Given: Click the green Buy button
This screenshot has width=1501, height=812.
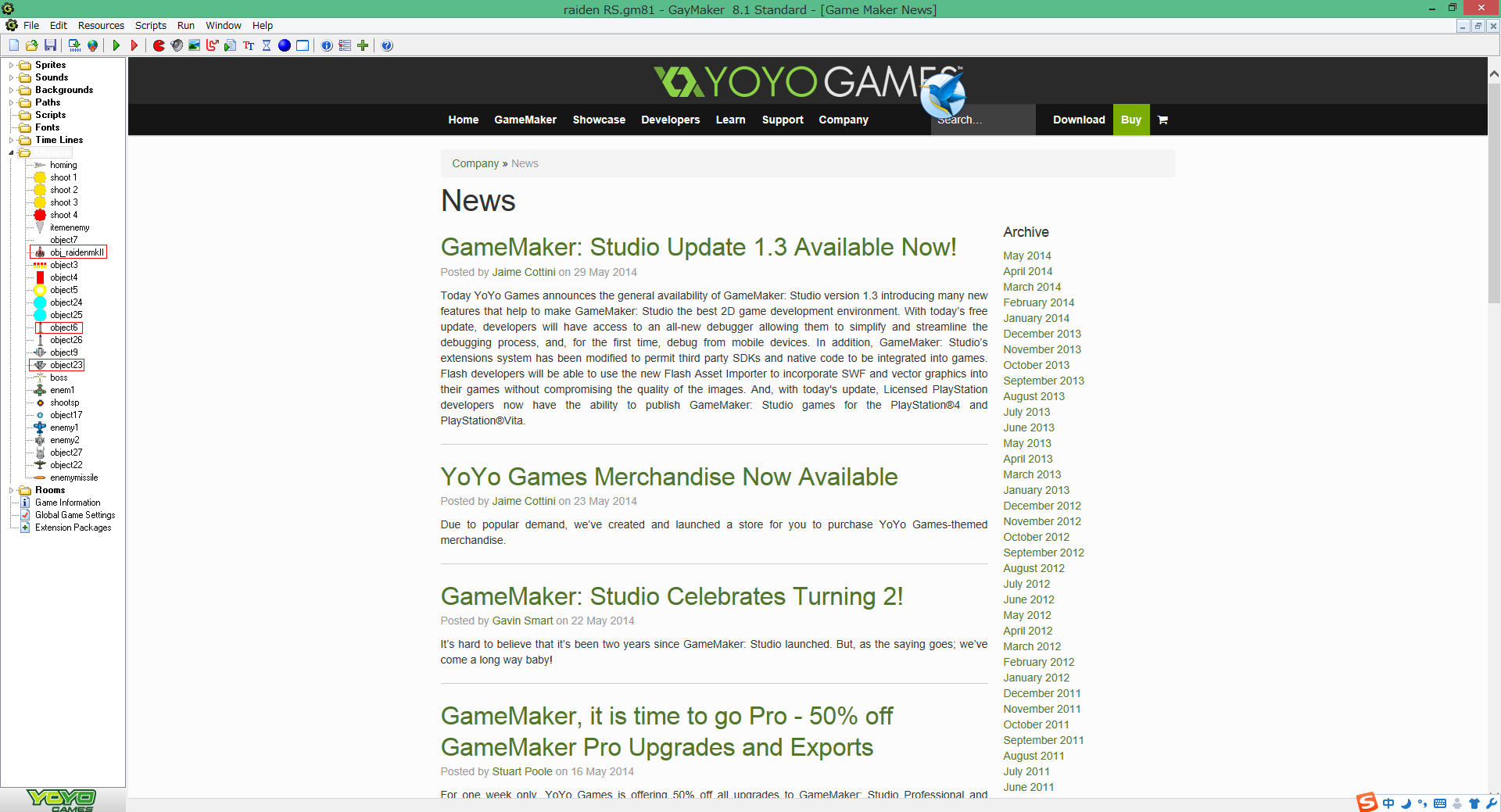Looking at the screenshot, I should [x=1131, y=120].
